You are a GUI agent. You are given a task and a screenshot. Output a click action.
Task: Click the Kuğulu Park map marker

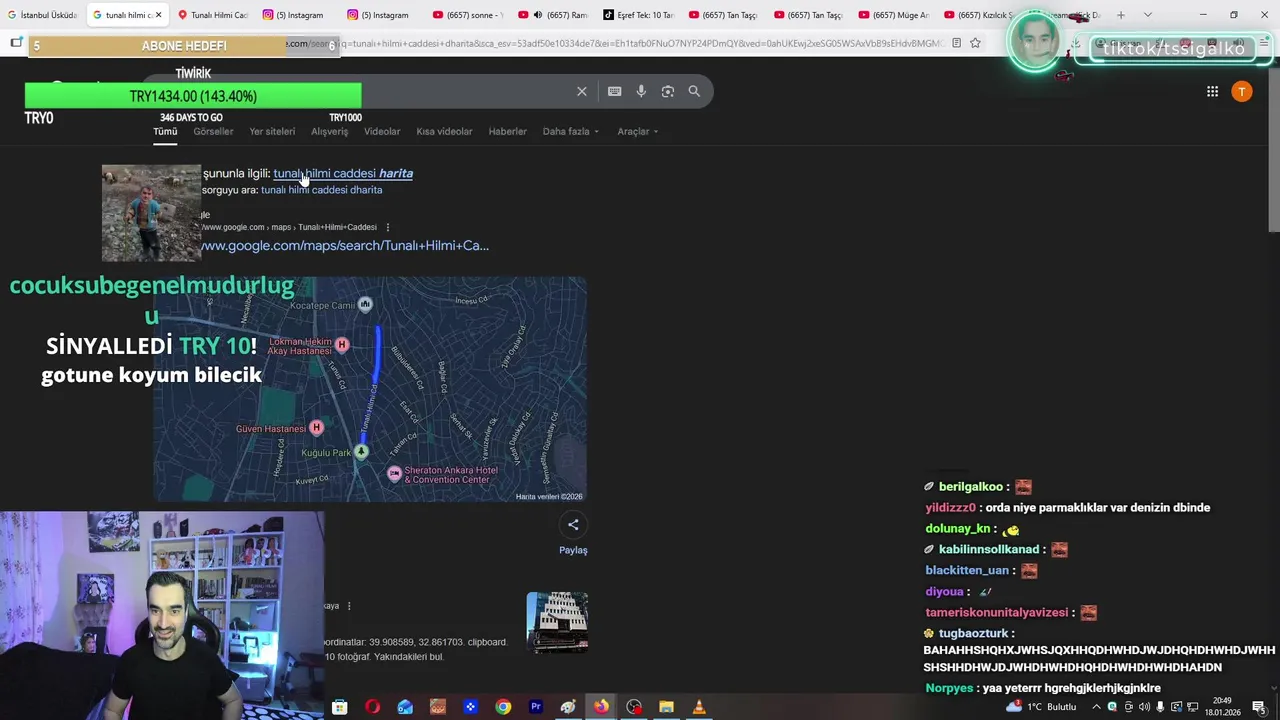[361, 452]
